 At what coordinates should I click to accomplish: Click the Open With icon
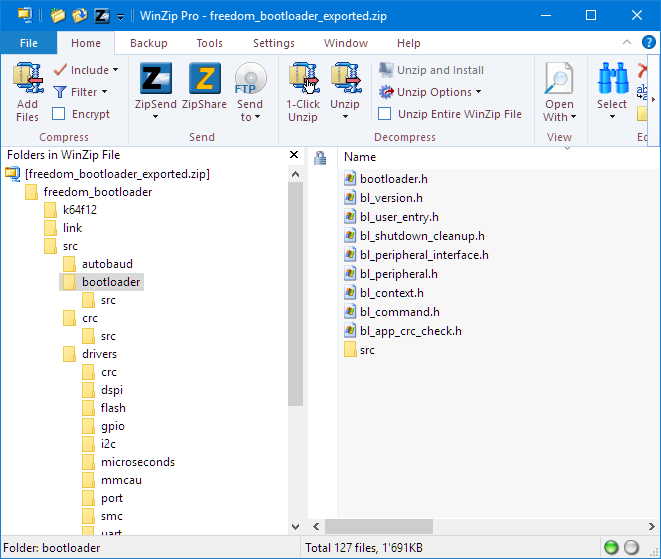[559, 80]
